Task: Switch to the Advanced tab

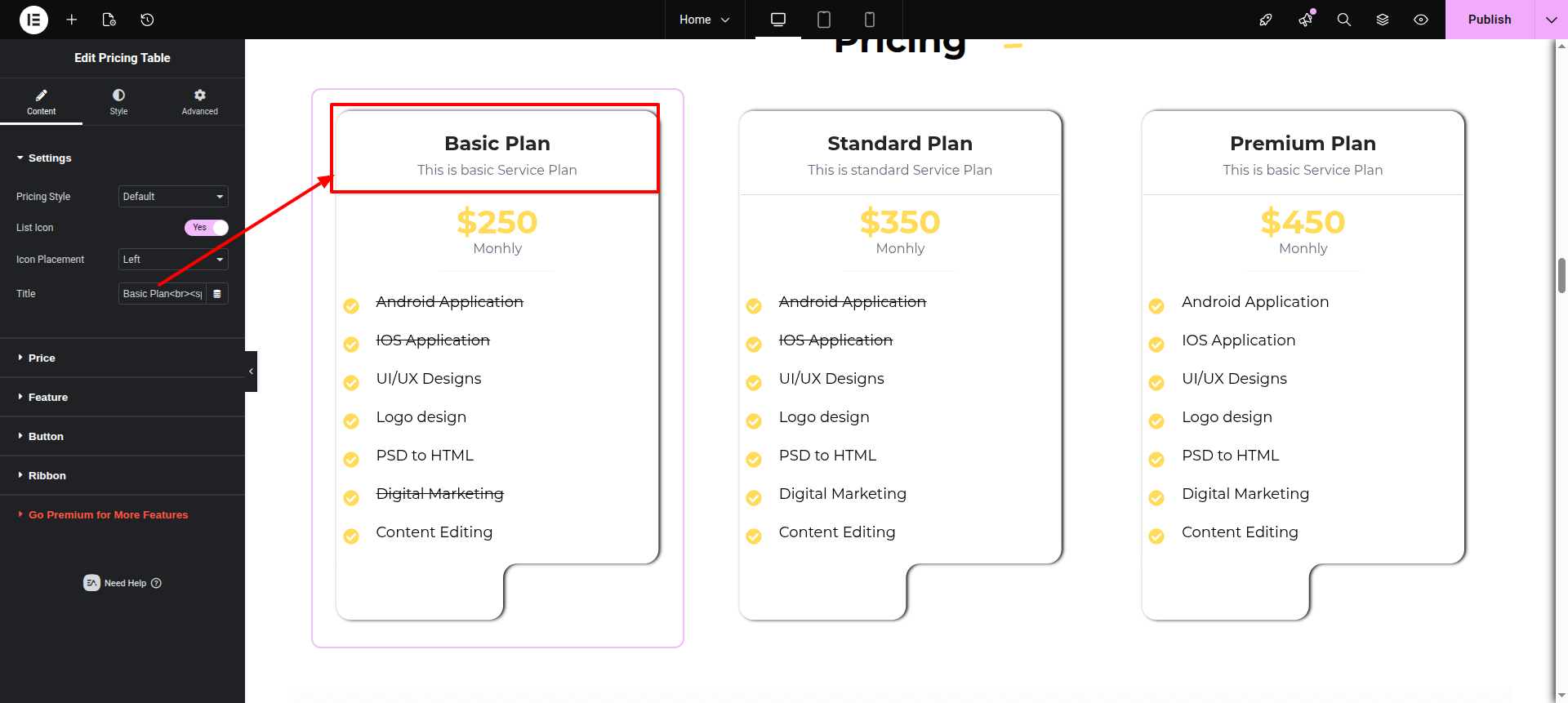Action: pyautogui.click(x=199, y=102)
